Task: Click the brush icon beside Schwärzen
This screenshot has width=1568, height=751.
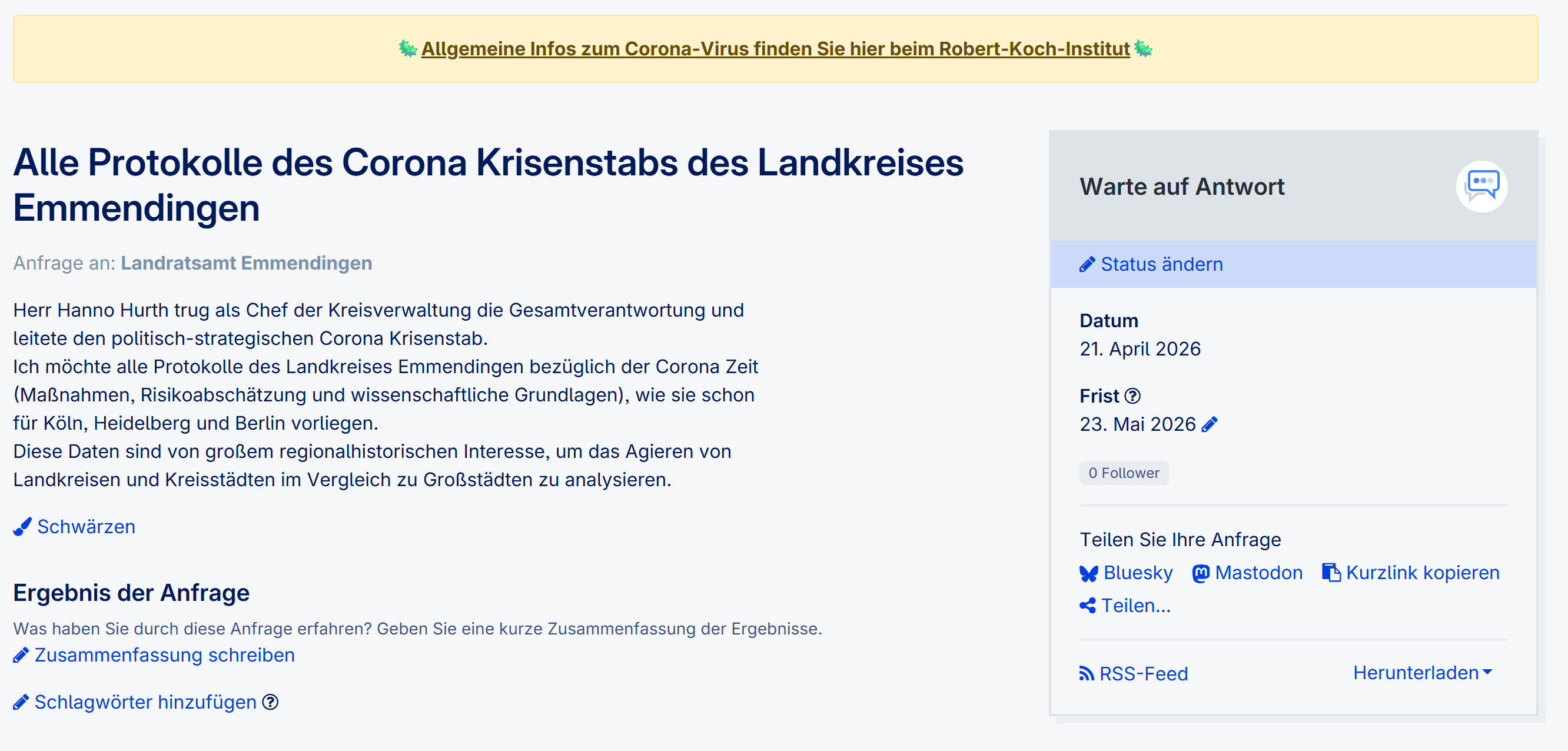Action: 22,526
